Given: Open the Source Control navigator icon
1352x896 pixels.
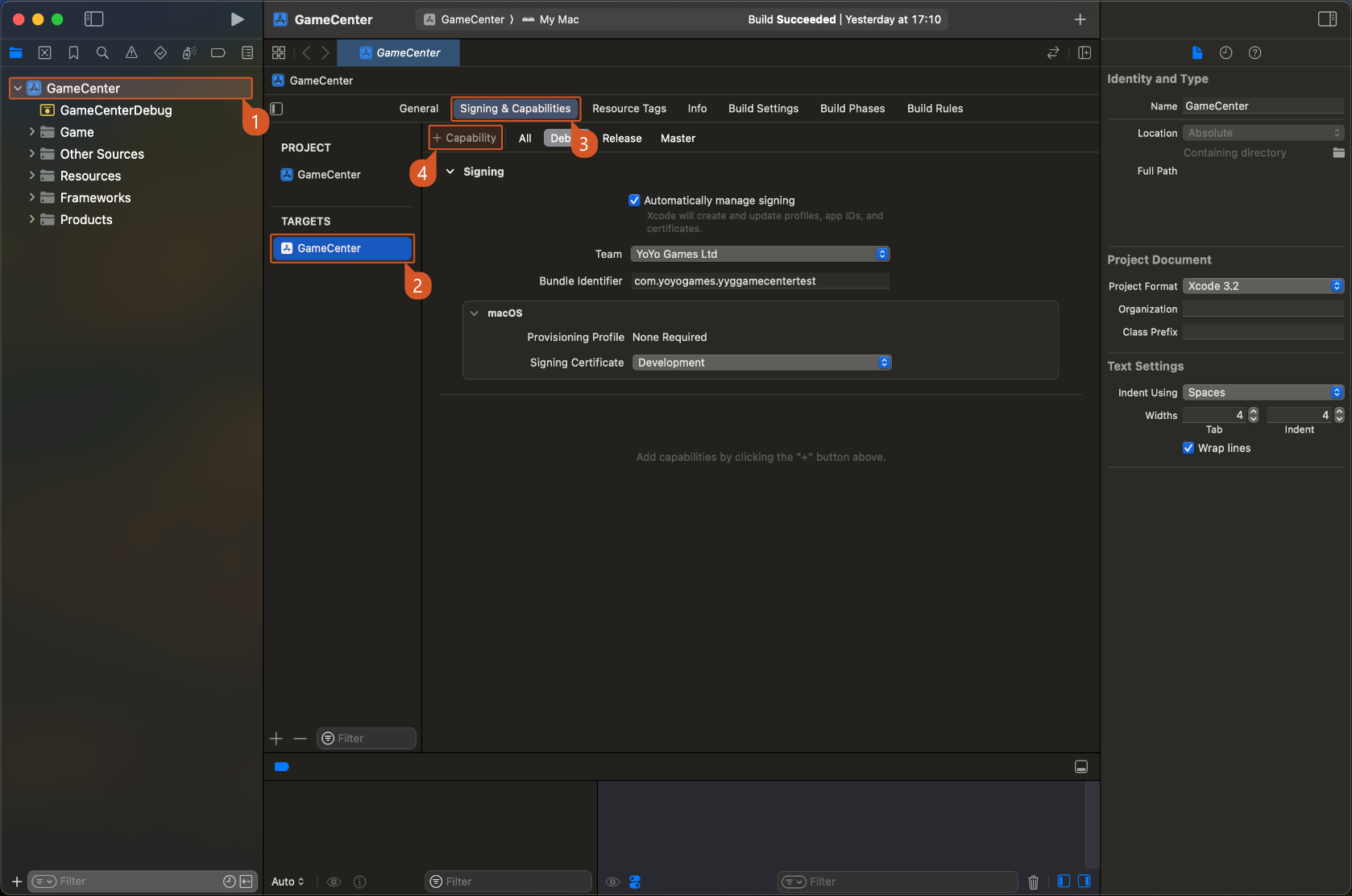Looking at the screenshot, I should coord(45,53).
